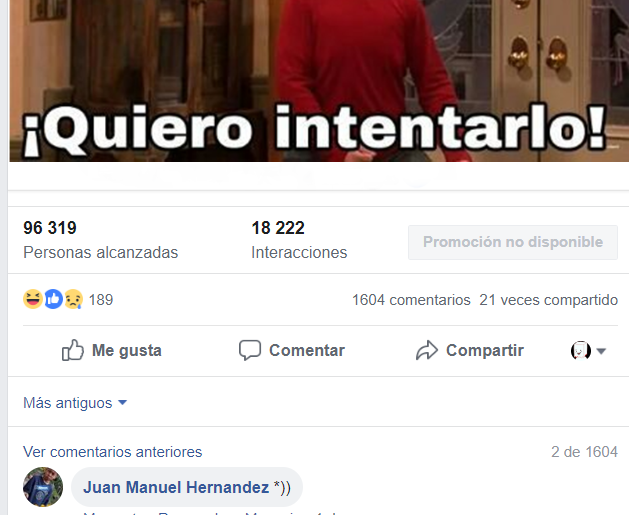Open the page identity selector avatar
Screen dimensions: 629x515
(x=580, y=351)
